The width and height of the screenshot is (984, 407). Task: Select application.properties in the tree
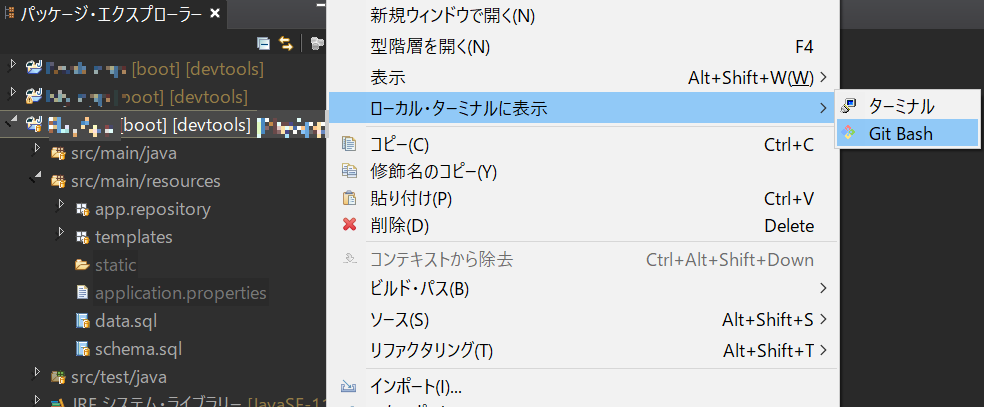181,293
